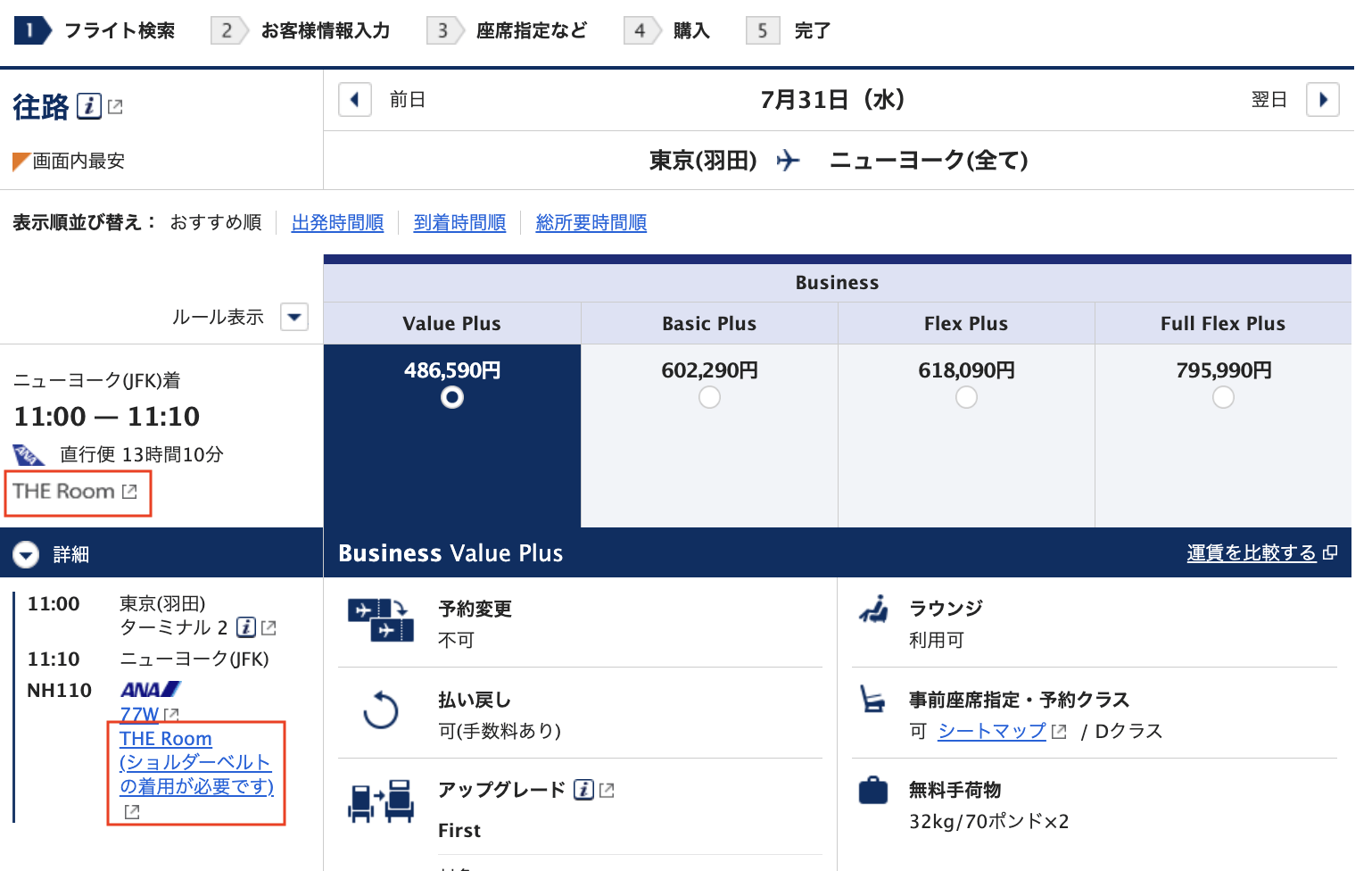Click the ANA airline logo for NH110
This screenshot has height=871, width=1372.
point(151,690)
